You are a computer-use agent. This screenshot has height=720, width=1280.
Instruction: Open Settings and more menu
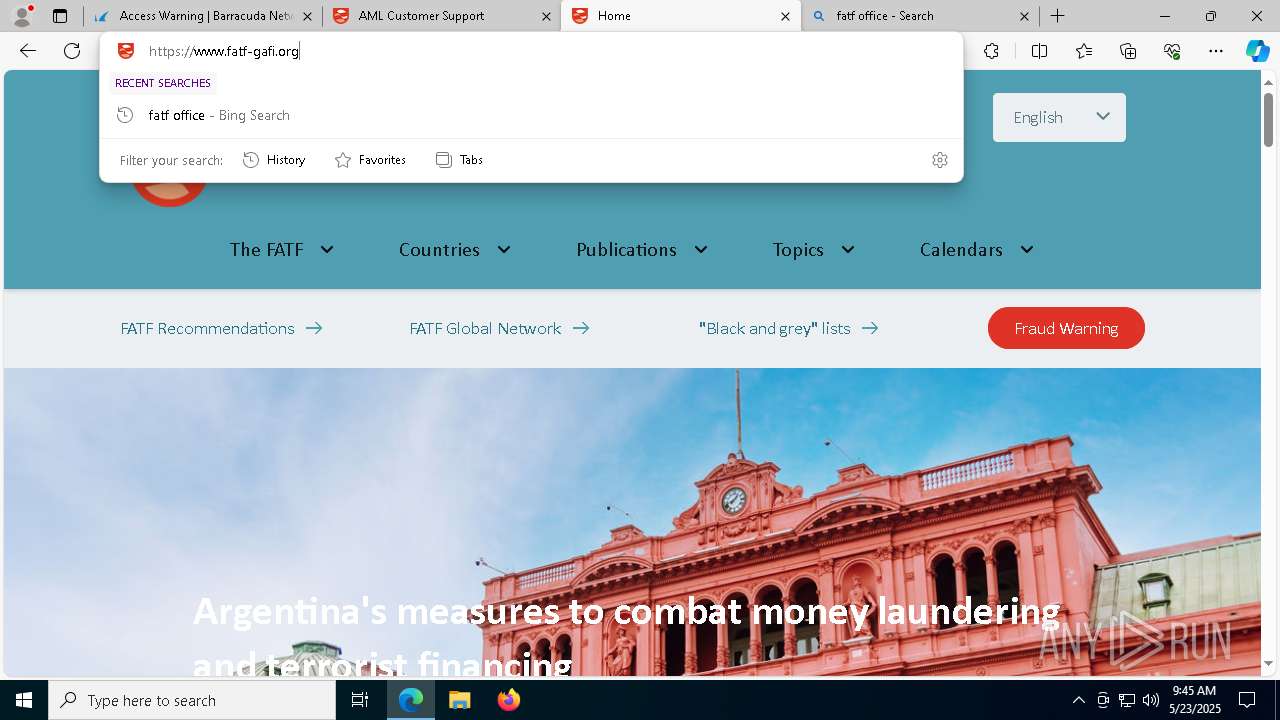(1216, 51)
